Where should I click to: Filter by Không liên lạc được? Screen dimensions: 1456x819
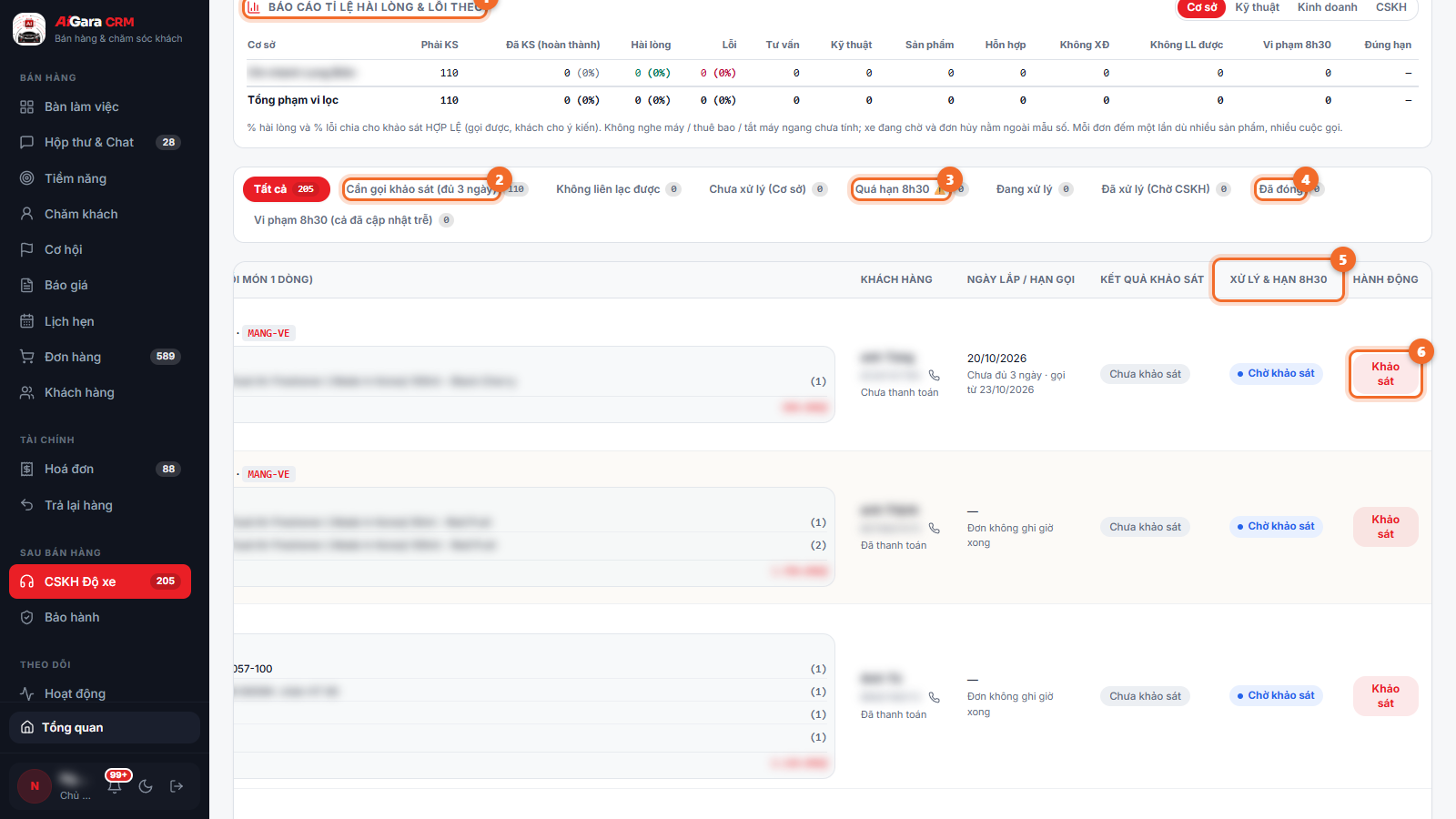[x=618, y=189]
